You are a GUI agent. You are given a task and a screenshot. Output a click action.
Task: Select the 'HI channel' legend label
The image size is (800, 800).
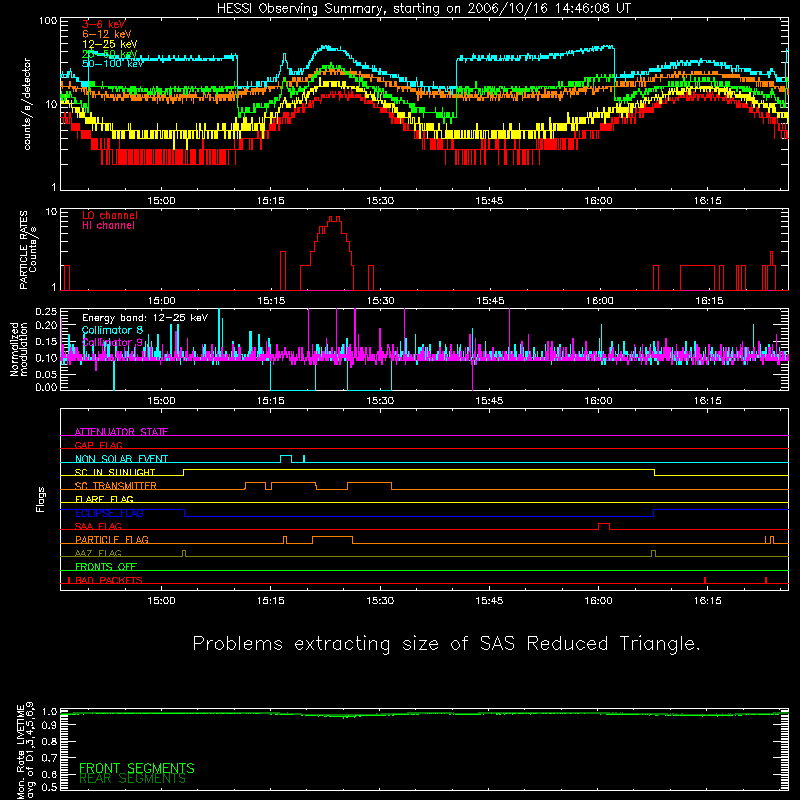(108, 226)
